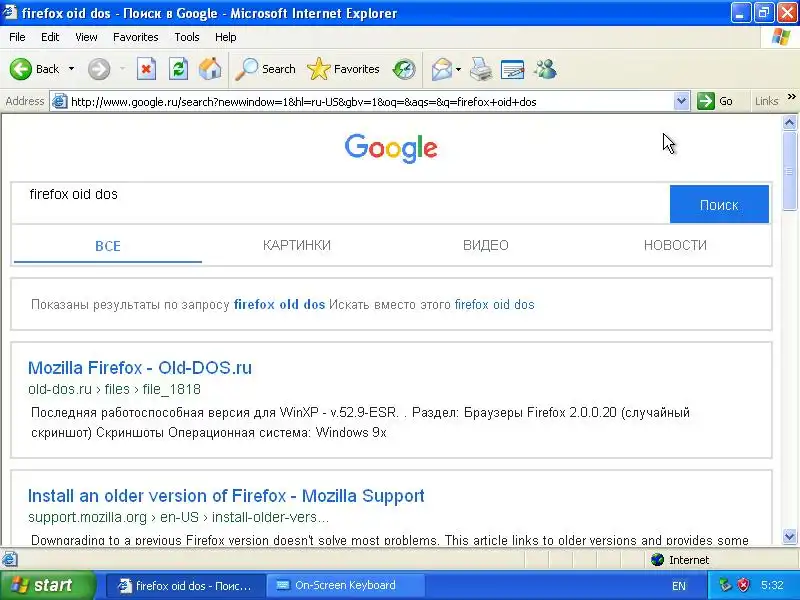The width and height of the screenshot is (800, 600).
Task: Click the red security shield tray icon
Action: (x=744, y=585)
